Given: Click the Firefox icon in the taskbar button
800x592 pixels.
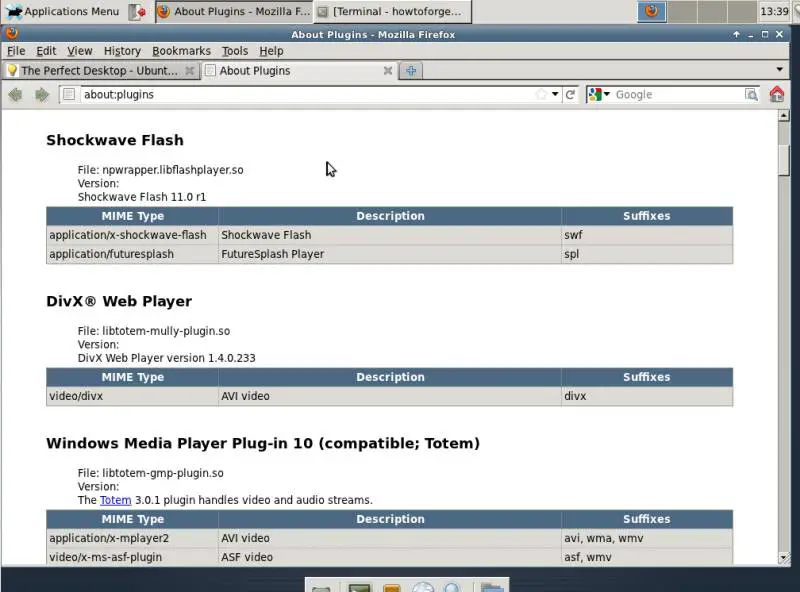Looking at the screenshot, I should pyautogui.click(x=163, y=11).
